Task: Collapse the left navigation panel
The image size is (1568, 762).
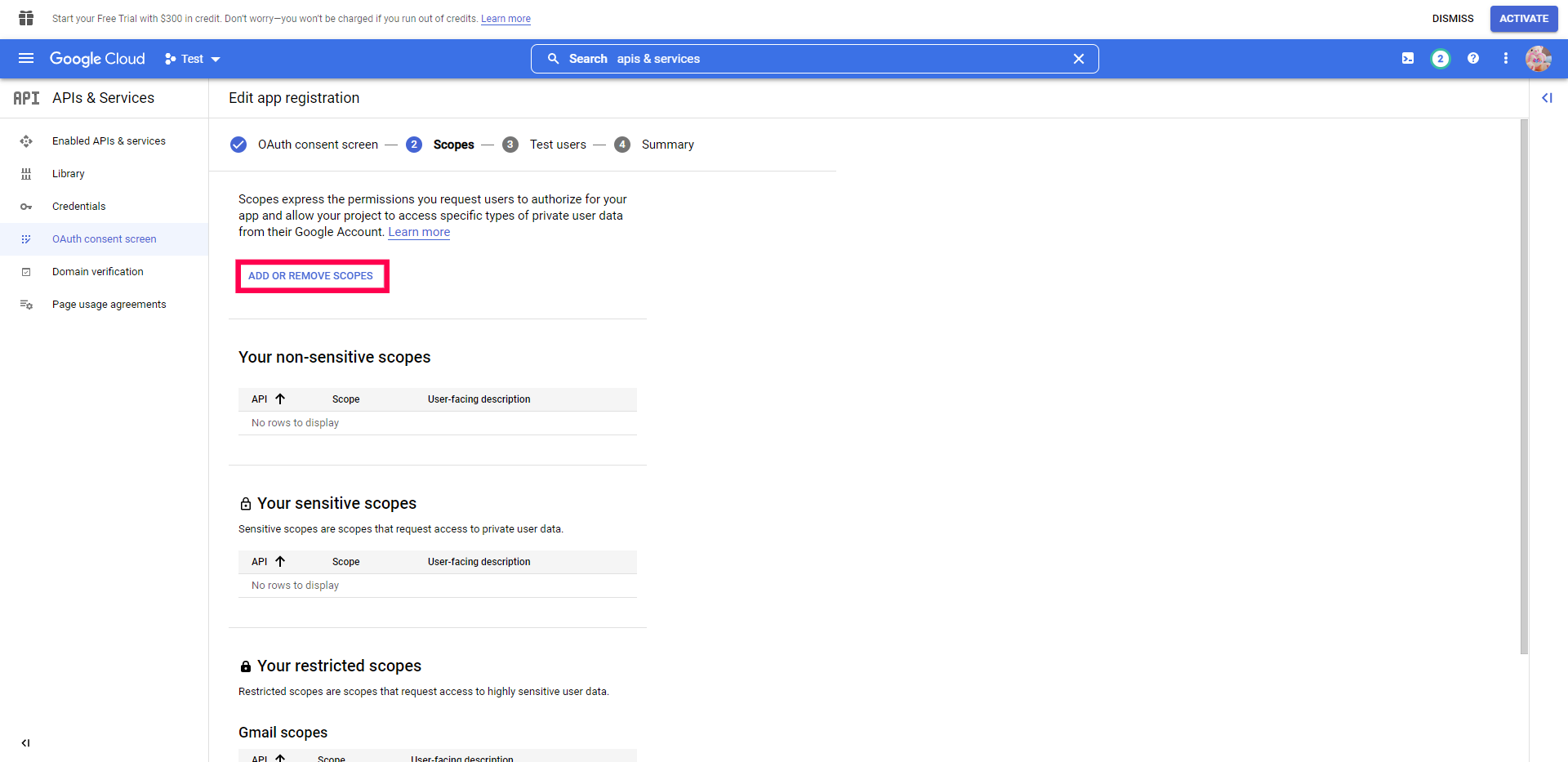Action: 25,743
